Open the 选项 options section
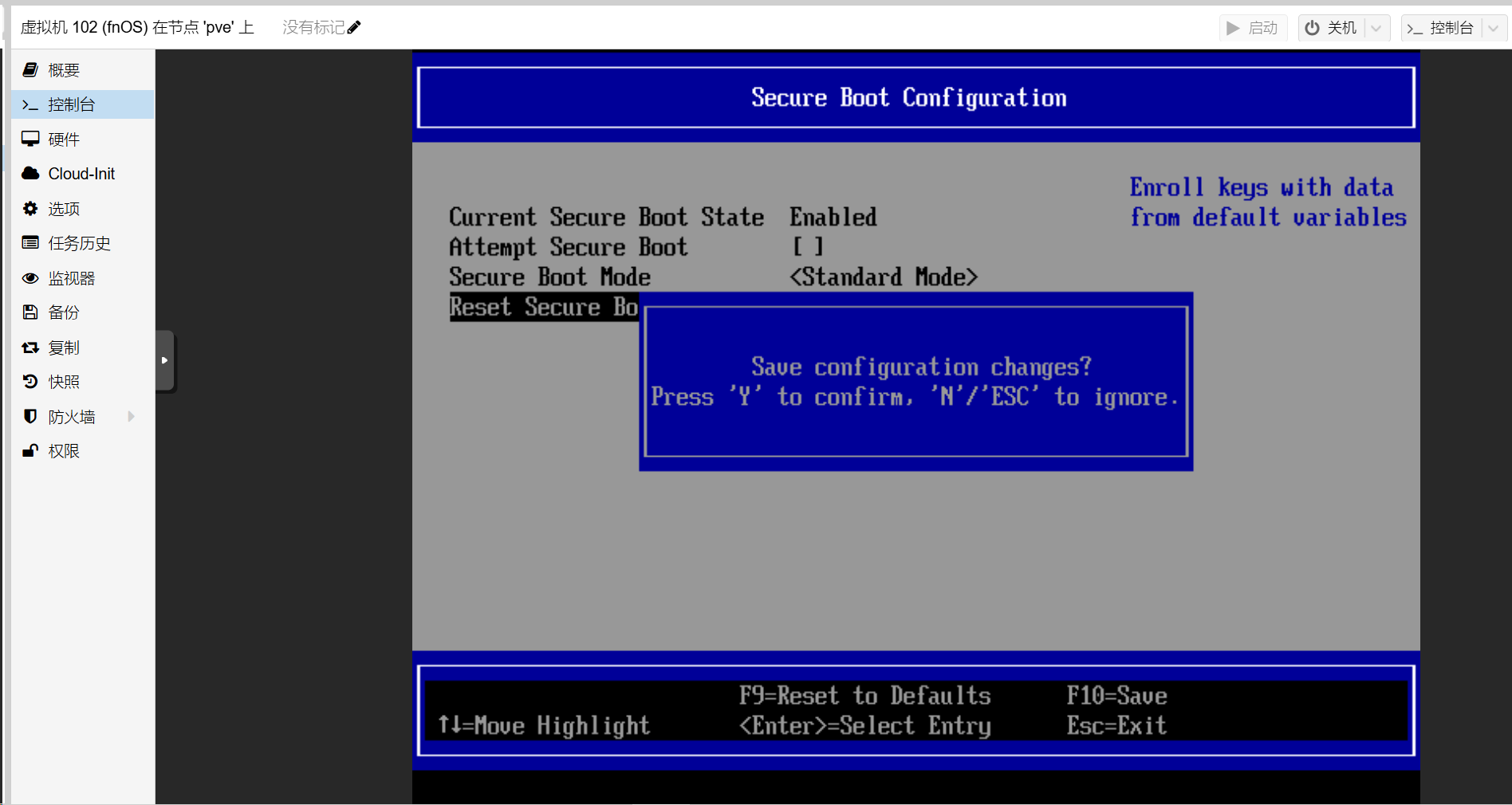 (83, 209)
